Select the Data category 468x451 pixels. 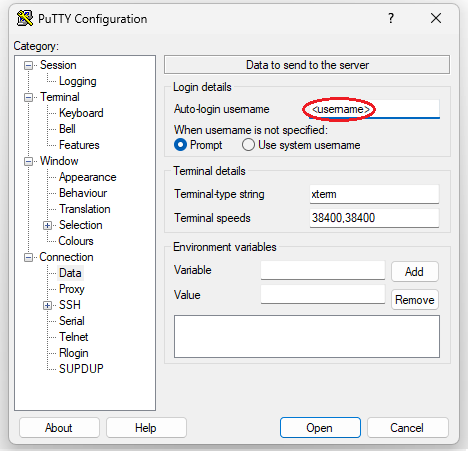point(70,273)
